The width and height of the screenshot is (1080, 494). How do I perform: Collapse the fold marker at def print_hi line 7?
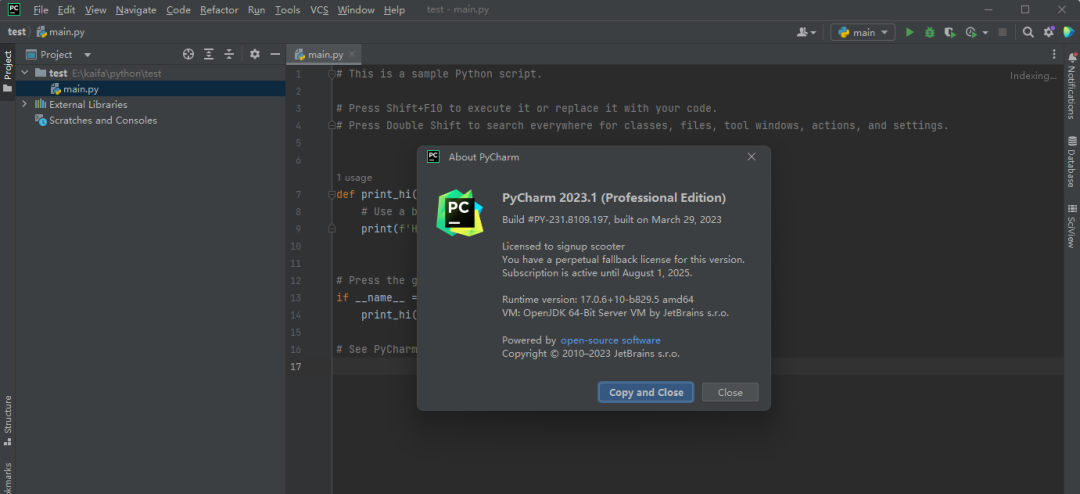pyautogui.click(x=331, y=194)
